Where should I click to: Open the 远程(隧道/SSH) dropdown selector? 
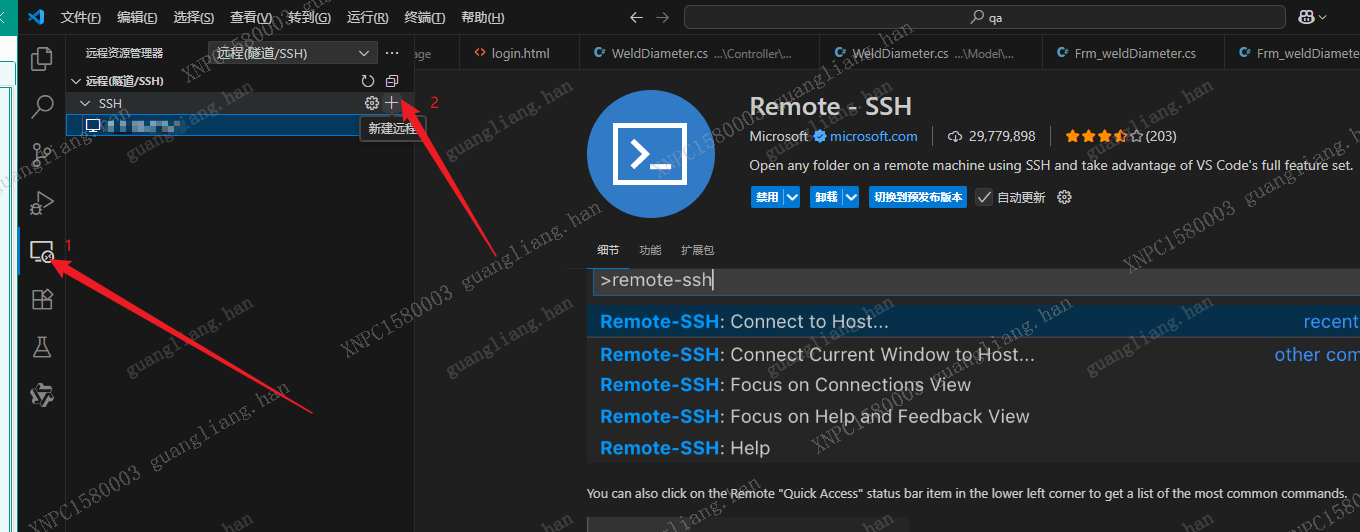pos(293,53)
